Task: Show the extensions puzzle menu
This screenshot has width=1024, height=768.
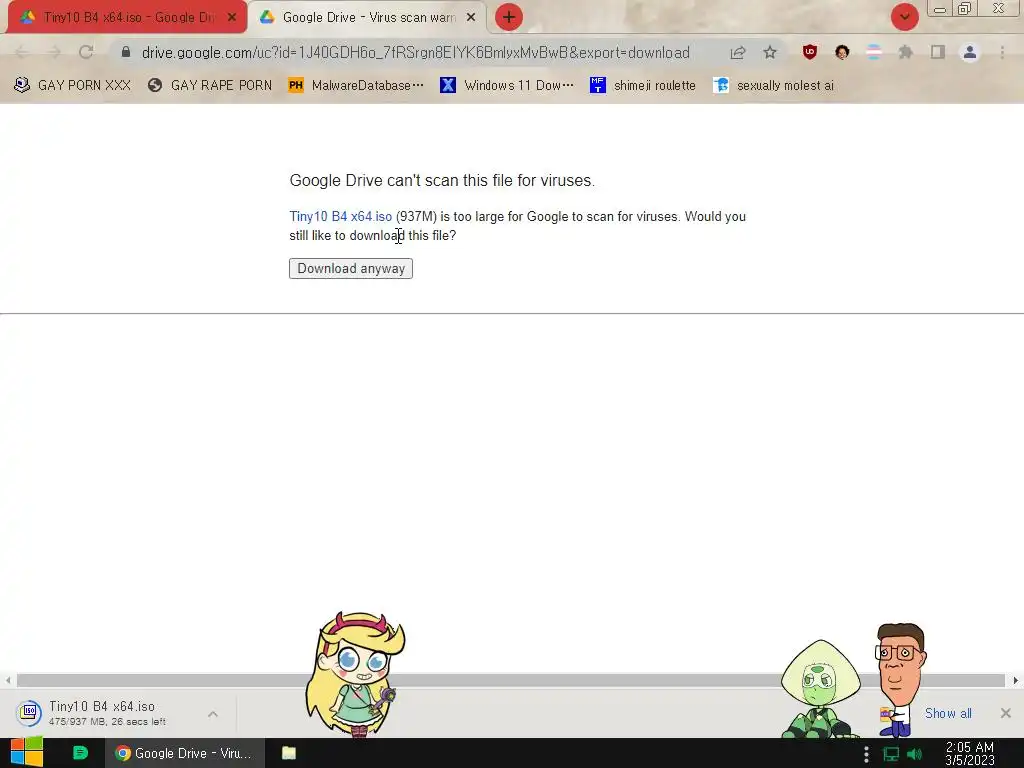Action: (x=905, y=52)
